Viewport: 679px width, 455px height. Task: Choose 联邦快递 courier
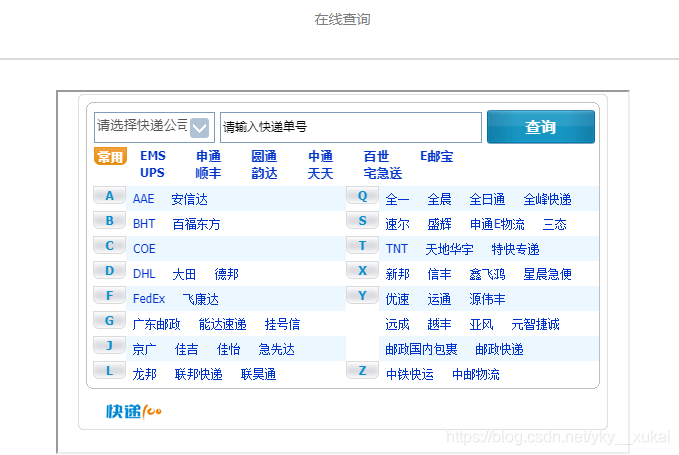tap(198, 374)
